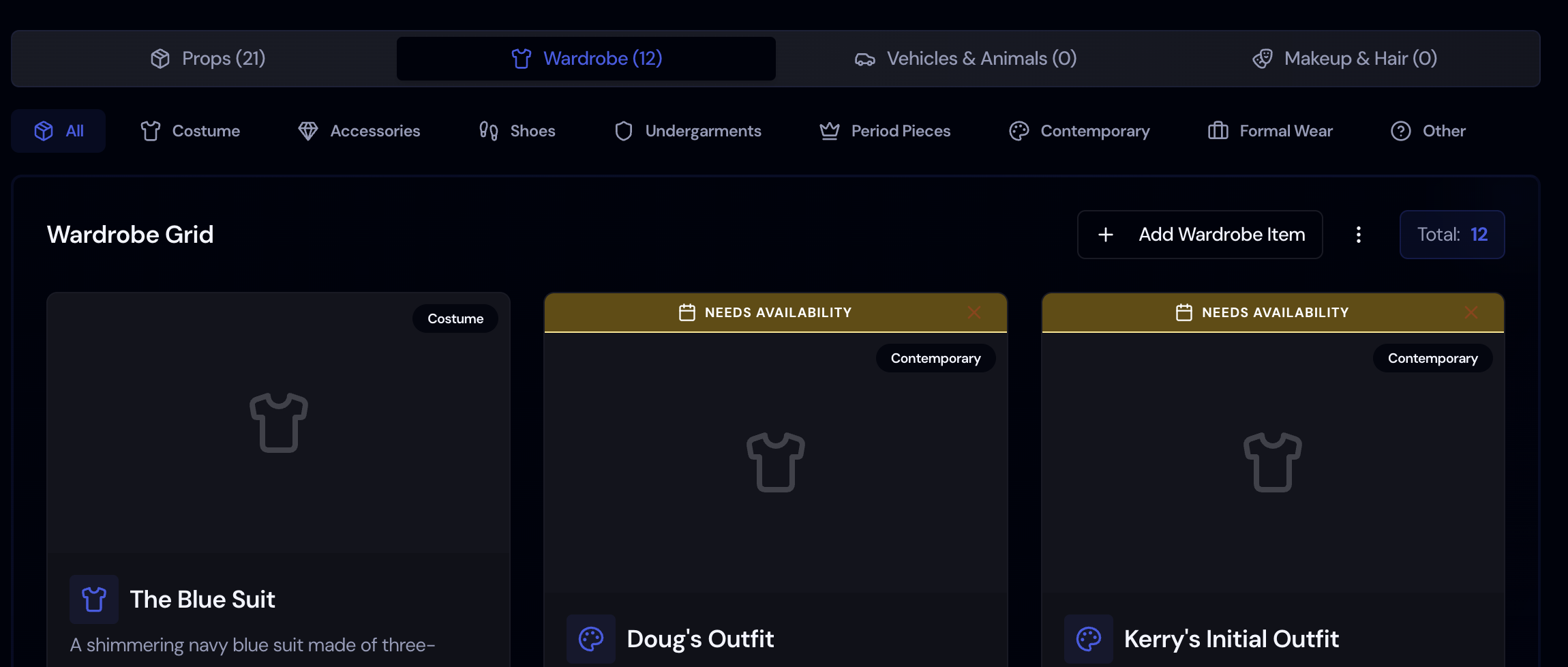Click the Formal Wear briefcase icon
Screen dimensions: 1568x667
tap(1218, 130)
